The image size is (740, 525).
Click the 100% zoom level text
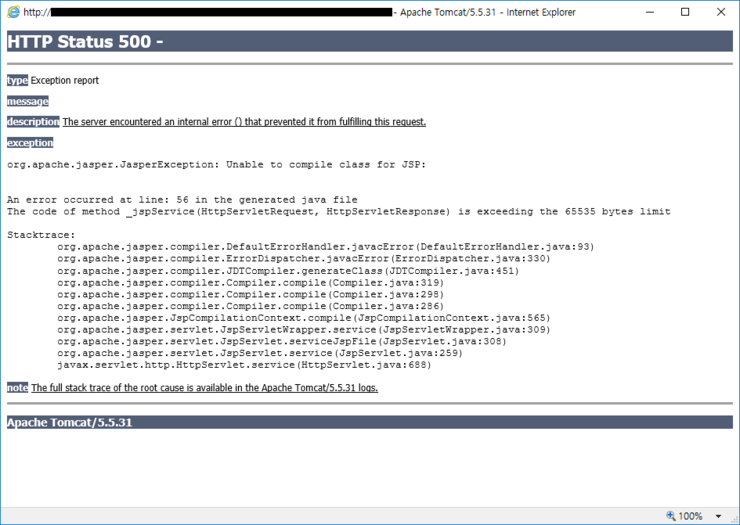pyautogui.click(x=691, y=516)
